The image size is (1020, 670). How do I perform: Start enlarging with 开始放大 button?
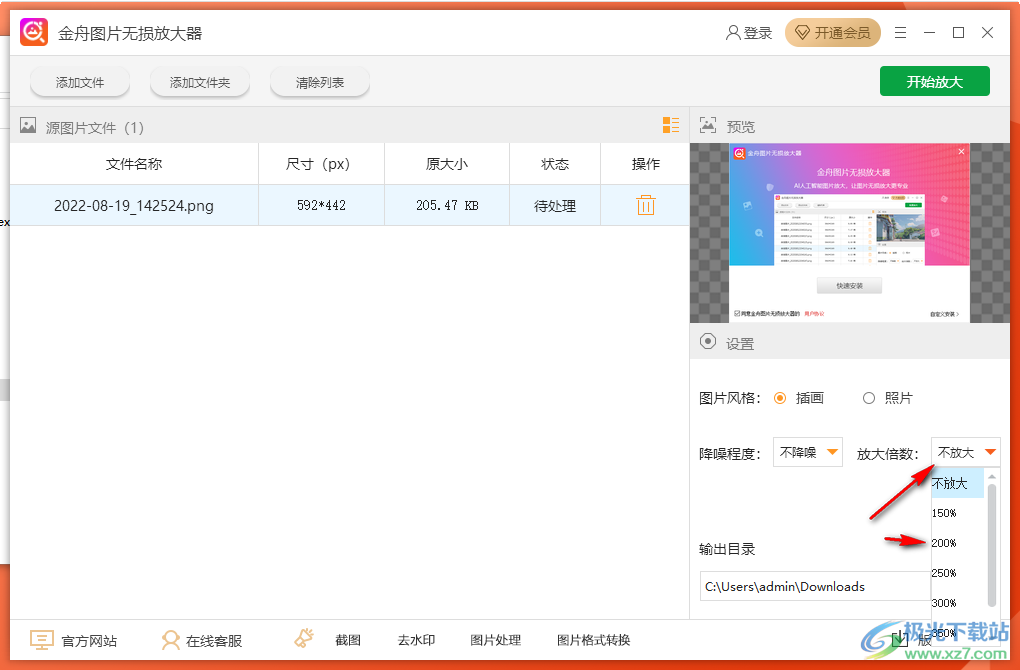[x=935, y=81]
